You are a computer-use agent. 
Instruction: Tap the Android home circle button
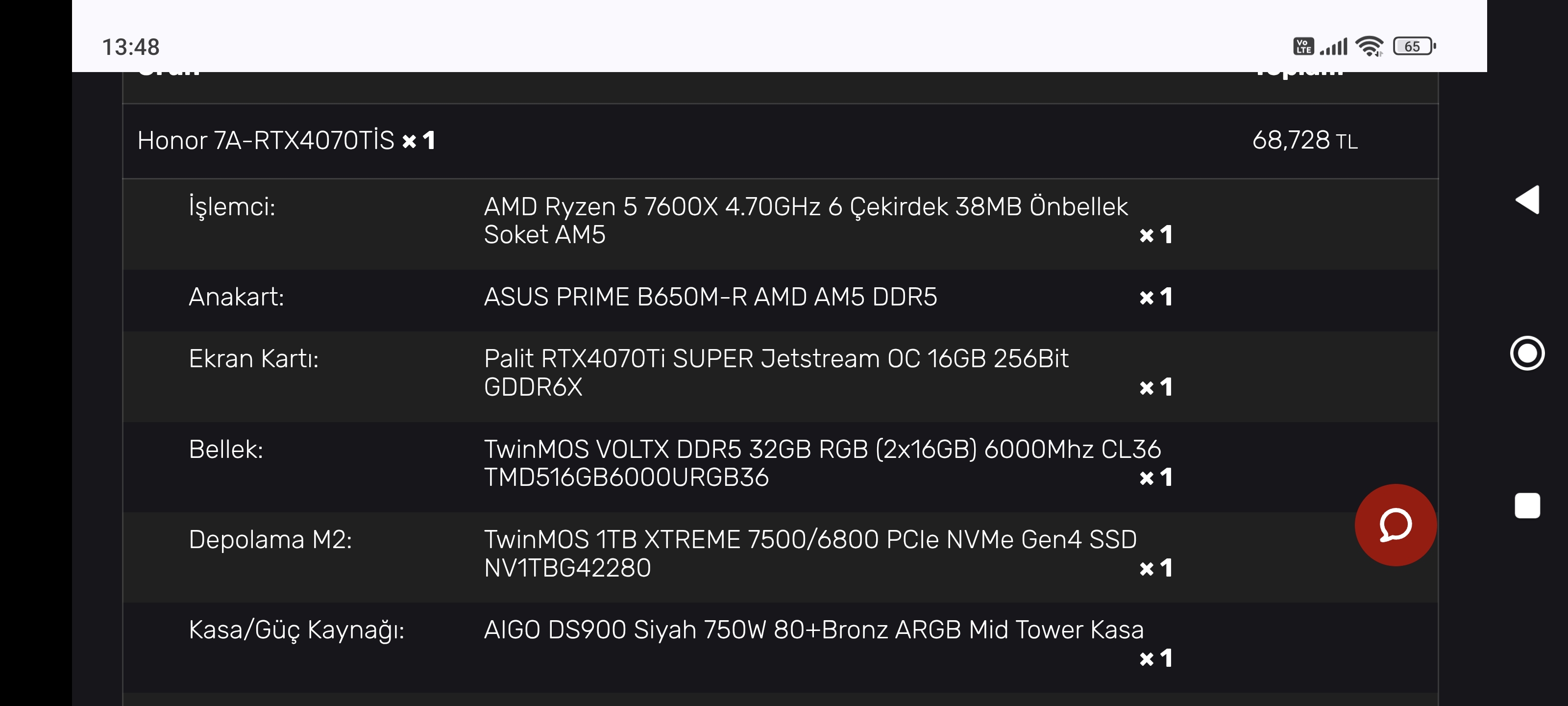click(1527, 353)
